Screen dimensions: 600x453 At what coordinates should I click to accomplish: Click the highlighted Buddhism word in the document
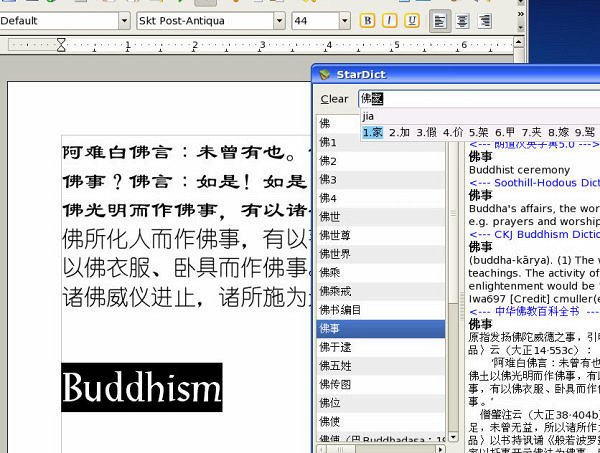tap(142, 388)
